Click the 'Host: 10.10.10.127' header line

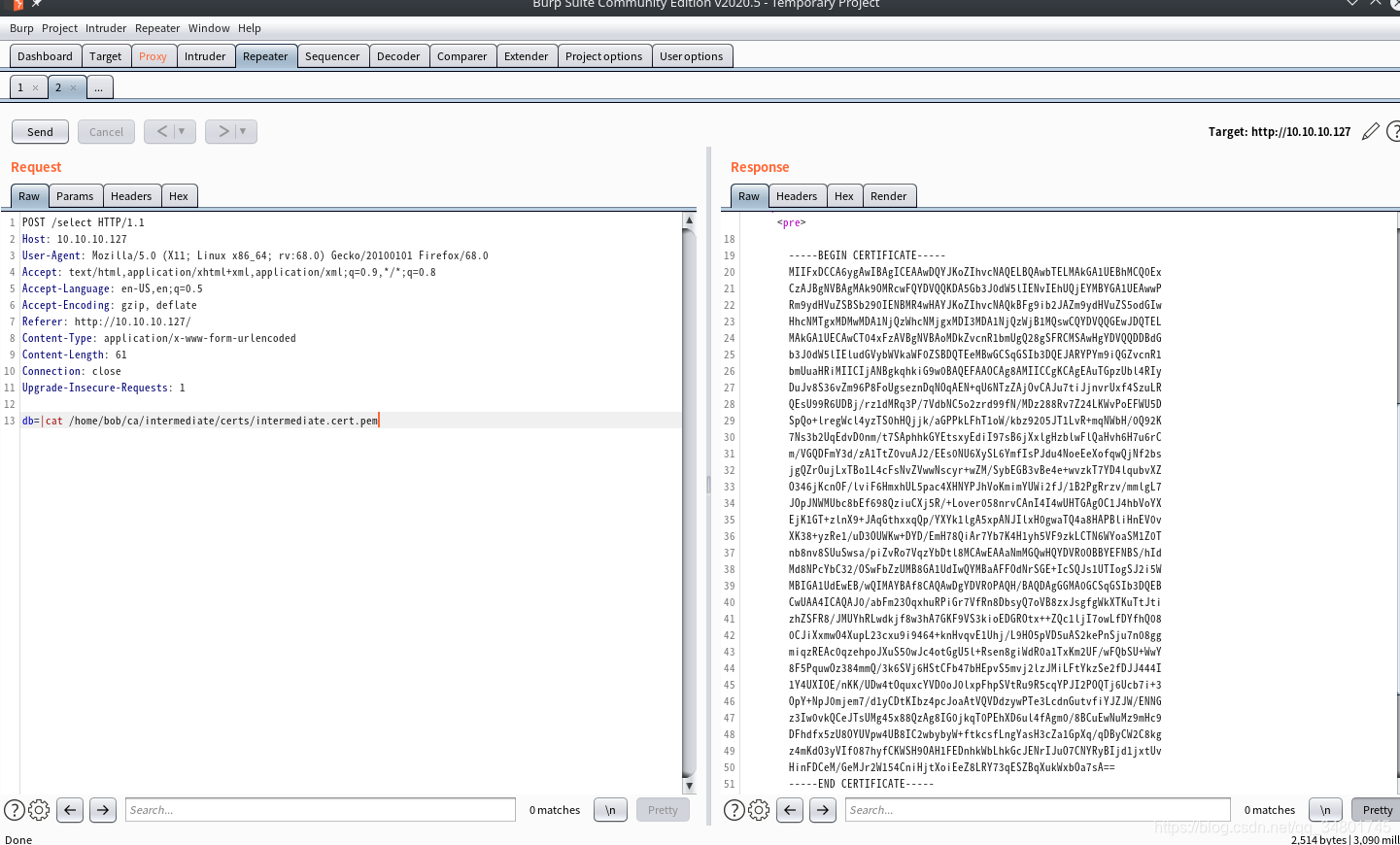(x=75, y=239)
